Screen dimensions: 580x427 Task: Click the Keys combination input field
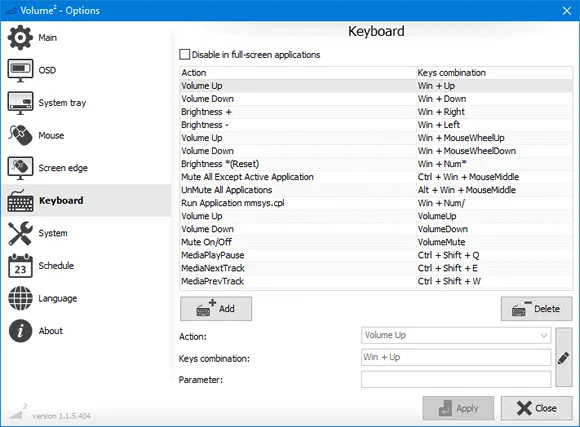(456, 357)
